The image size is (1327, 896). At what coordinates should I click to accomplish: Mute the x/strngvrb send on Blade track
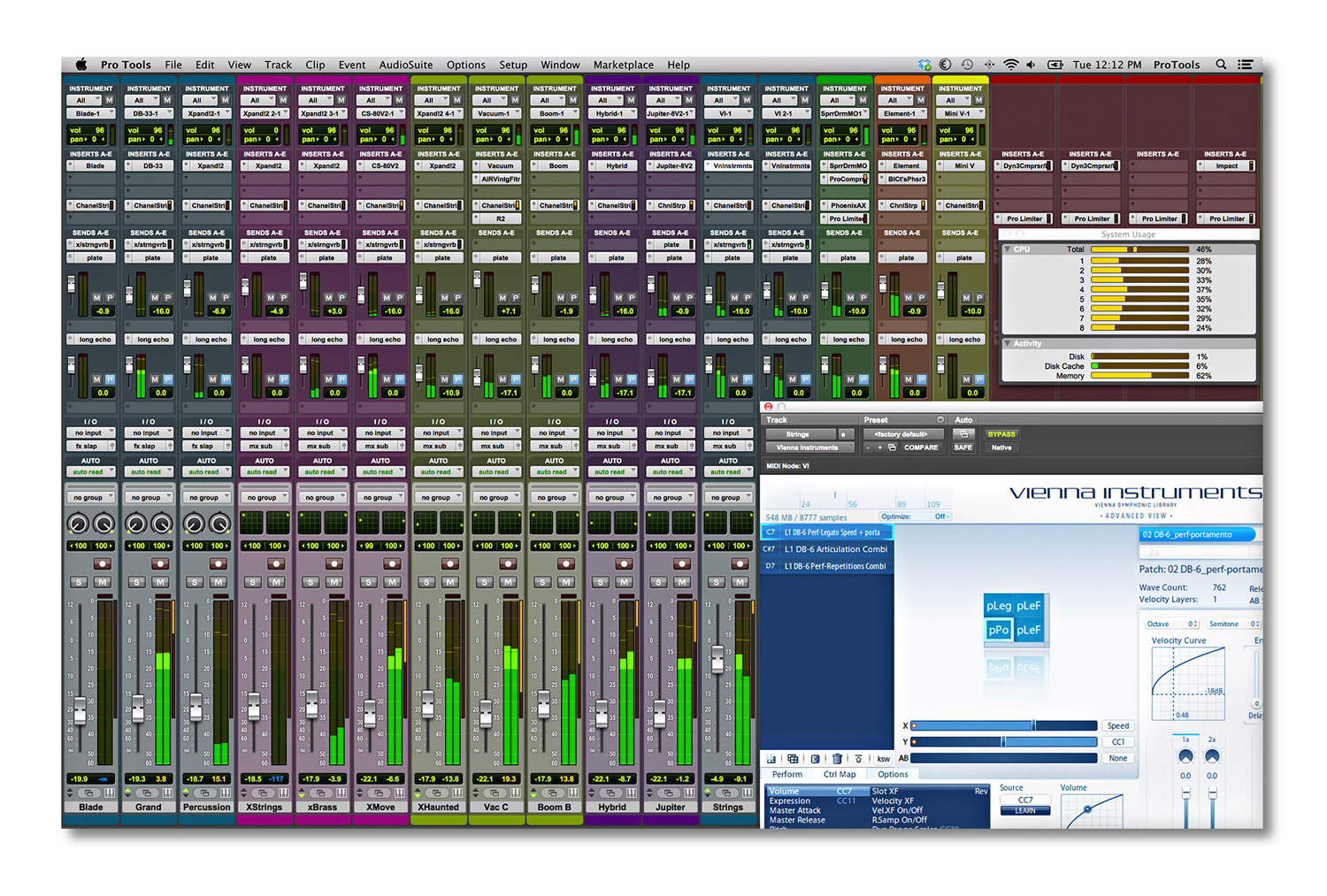click(x=96, y=298)
